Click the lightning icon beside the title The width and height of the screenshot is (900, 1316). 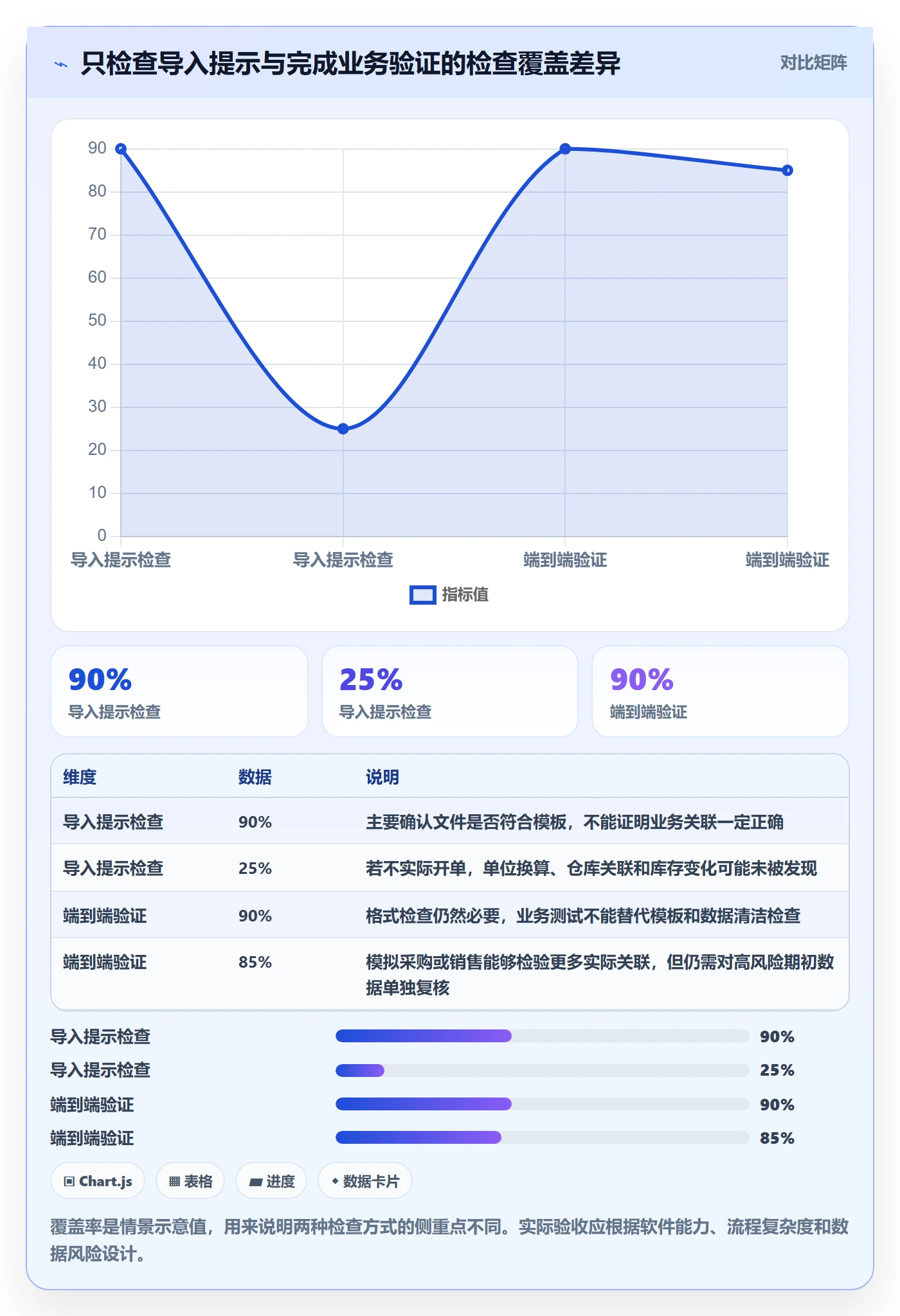61,64
